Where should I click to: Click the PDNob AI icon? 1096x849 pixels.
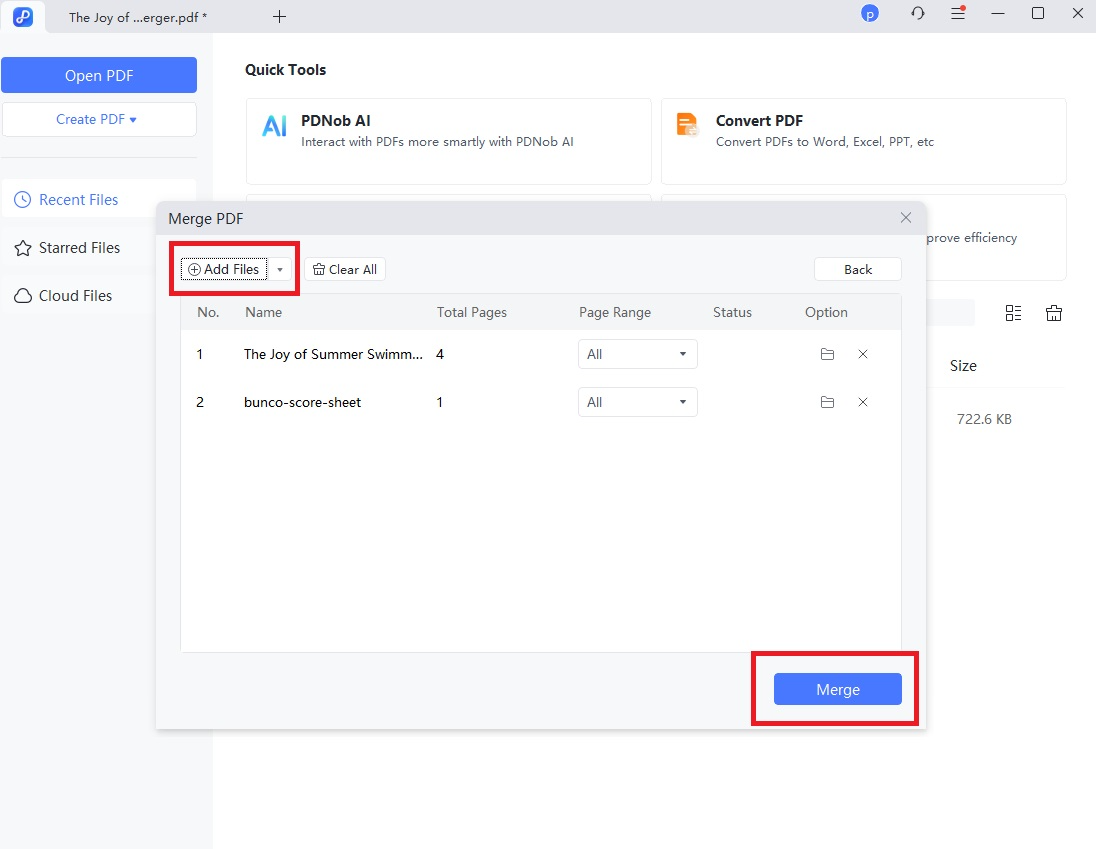(x=274, y=126)
